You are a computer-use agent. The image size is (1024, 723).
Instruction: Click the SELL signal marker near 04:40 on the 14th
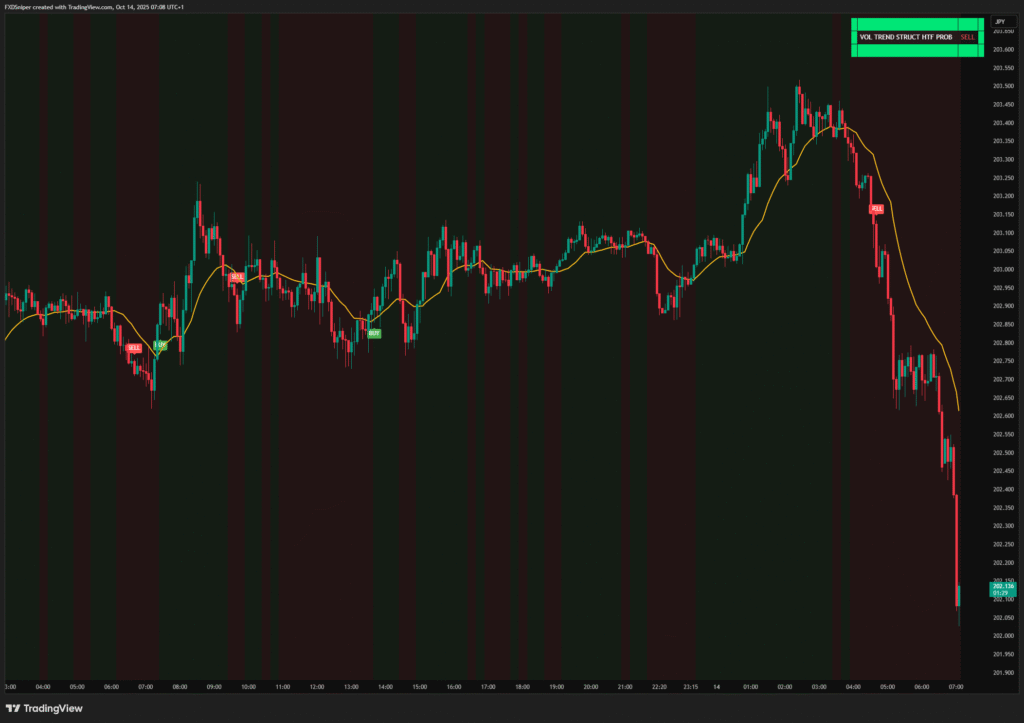click(x=876, y=209)
